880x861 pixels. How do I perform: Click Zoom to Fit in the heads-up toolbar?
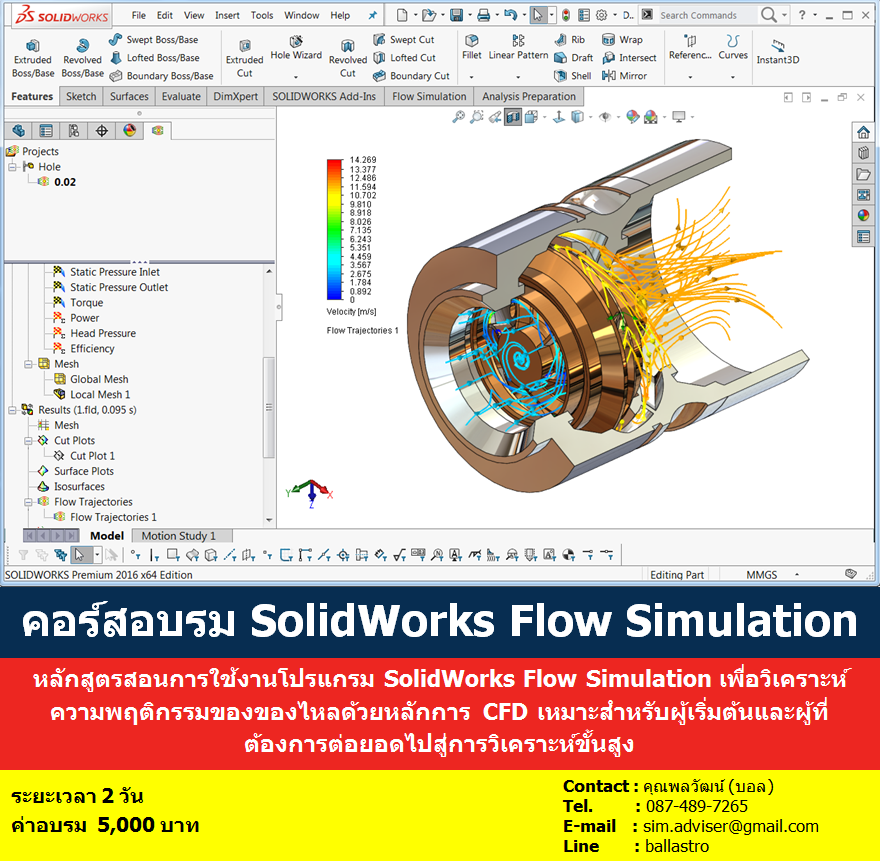tap(458, 116)
